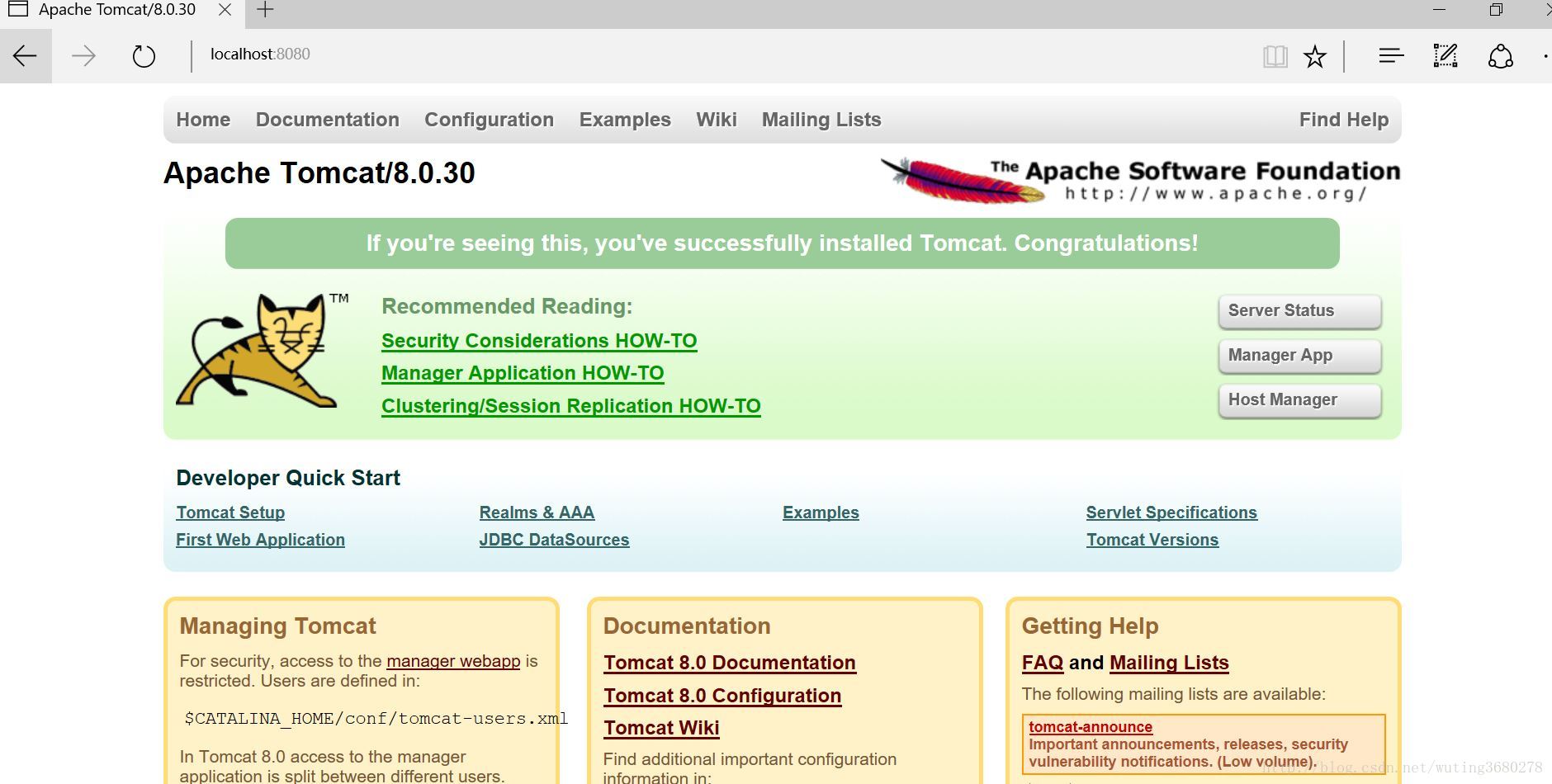The image size is (1552, 784).
Task: Restore down the browser window
Action: [1496, 10]
